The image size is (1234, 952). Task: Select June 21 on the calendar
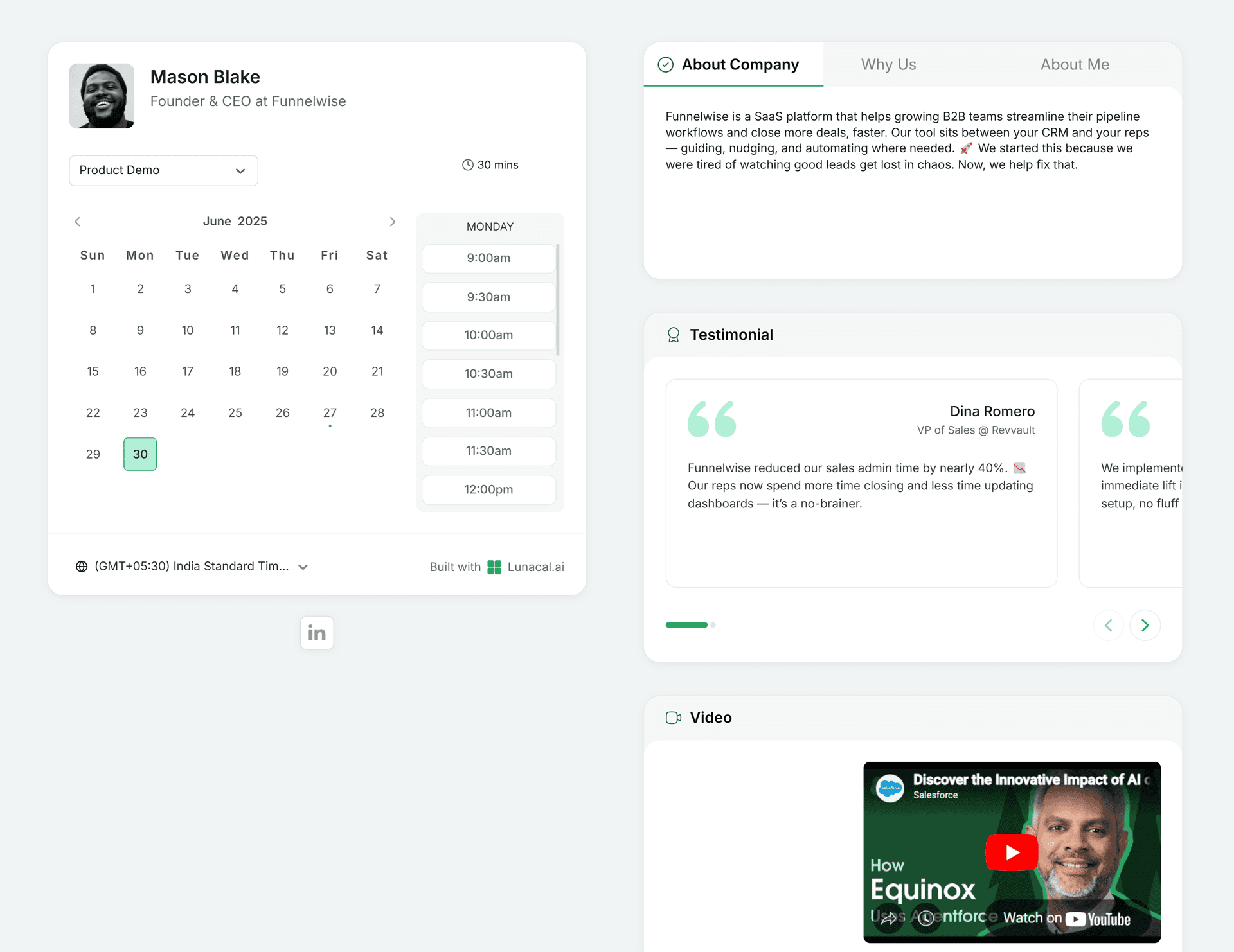377,372
